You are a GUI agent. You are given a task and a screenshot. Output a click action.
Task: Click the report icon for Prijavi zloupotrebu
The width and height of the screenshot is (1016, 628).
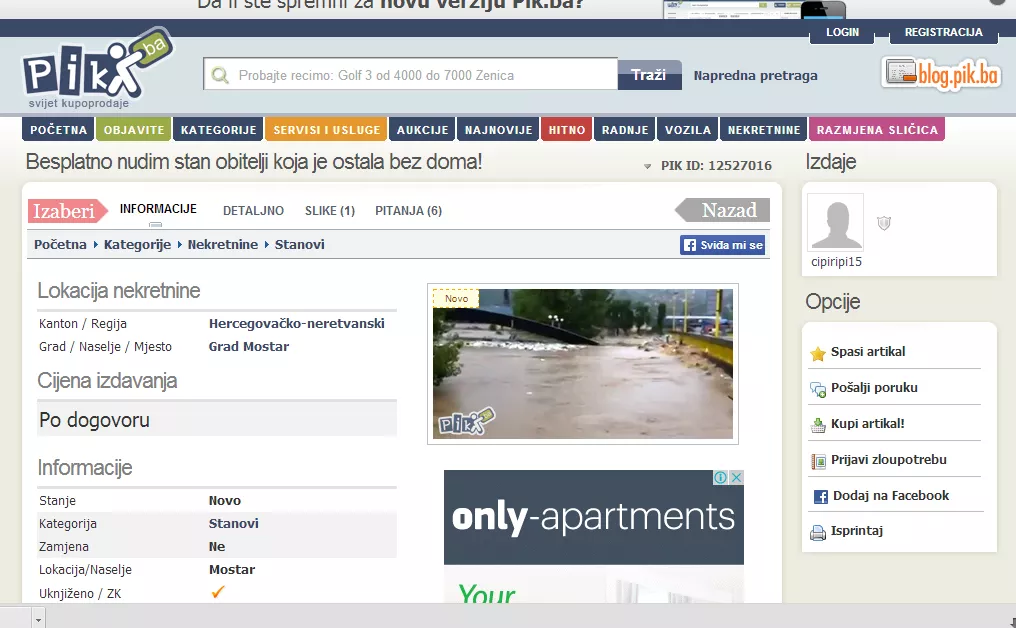818,461
